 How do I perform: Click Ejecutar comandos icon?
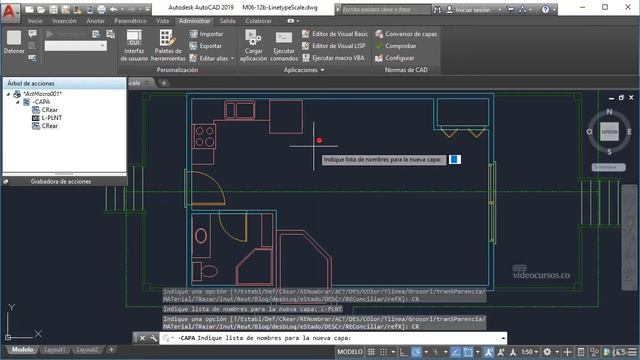coord(284,46)
